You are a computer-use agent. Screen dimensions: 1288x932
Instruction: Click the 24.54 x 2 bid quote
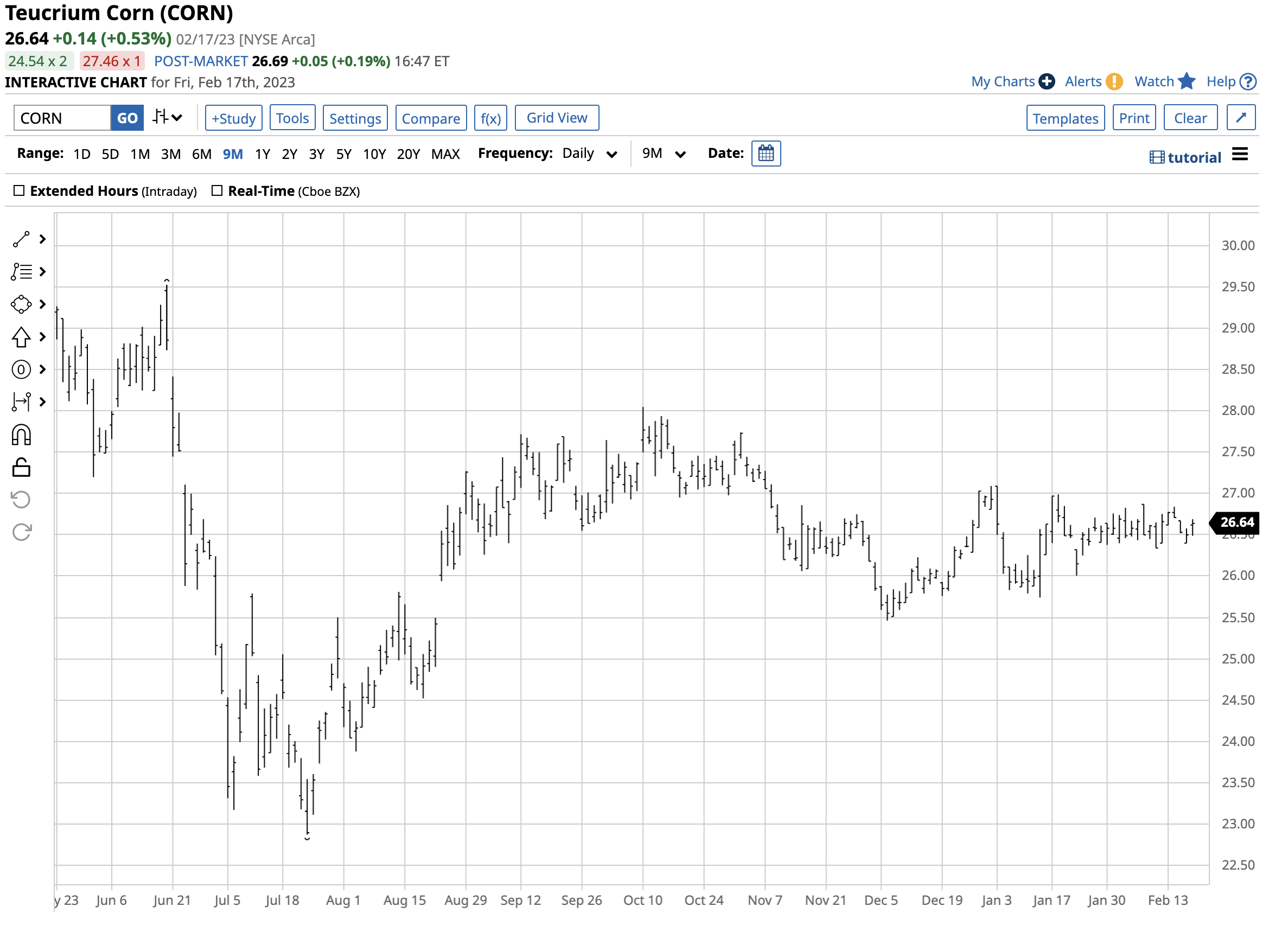(38, 61)
